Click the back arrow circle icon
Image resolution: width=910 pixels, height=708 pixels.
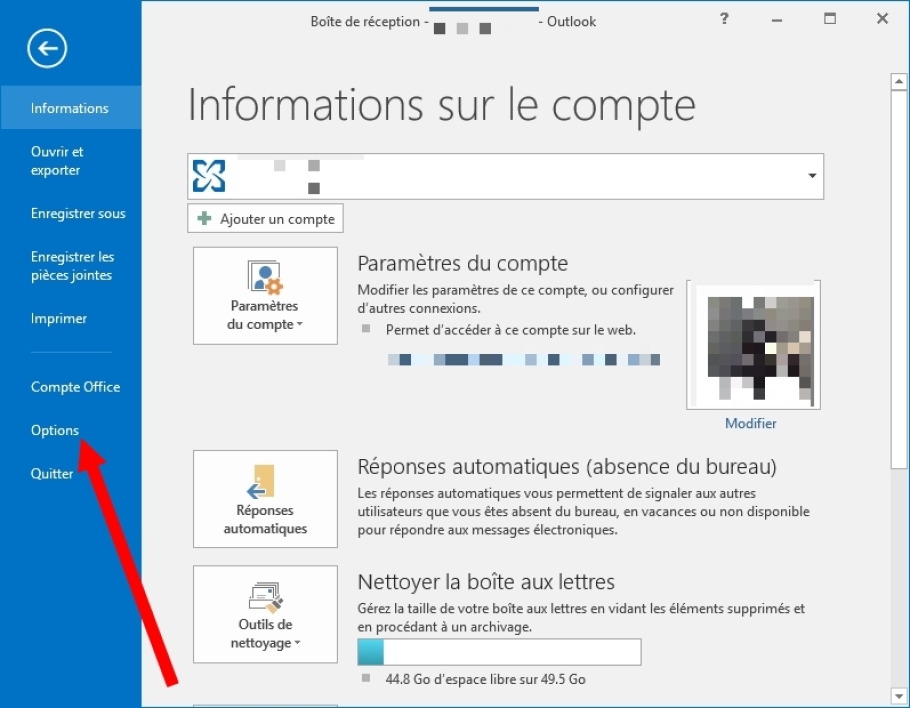pyautogui.click(x=48, y=48)
